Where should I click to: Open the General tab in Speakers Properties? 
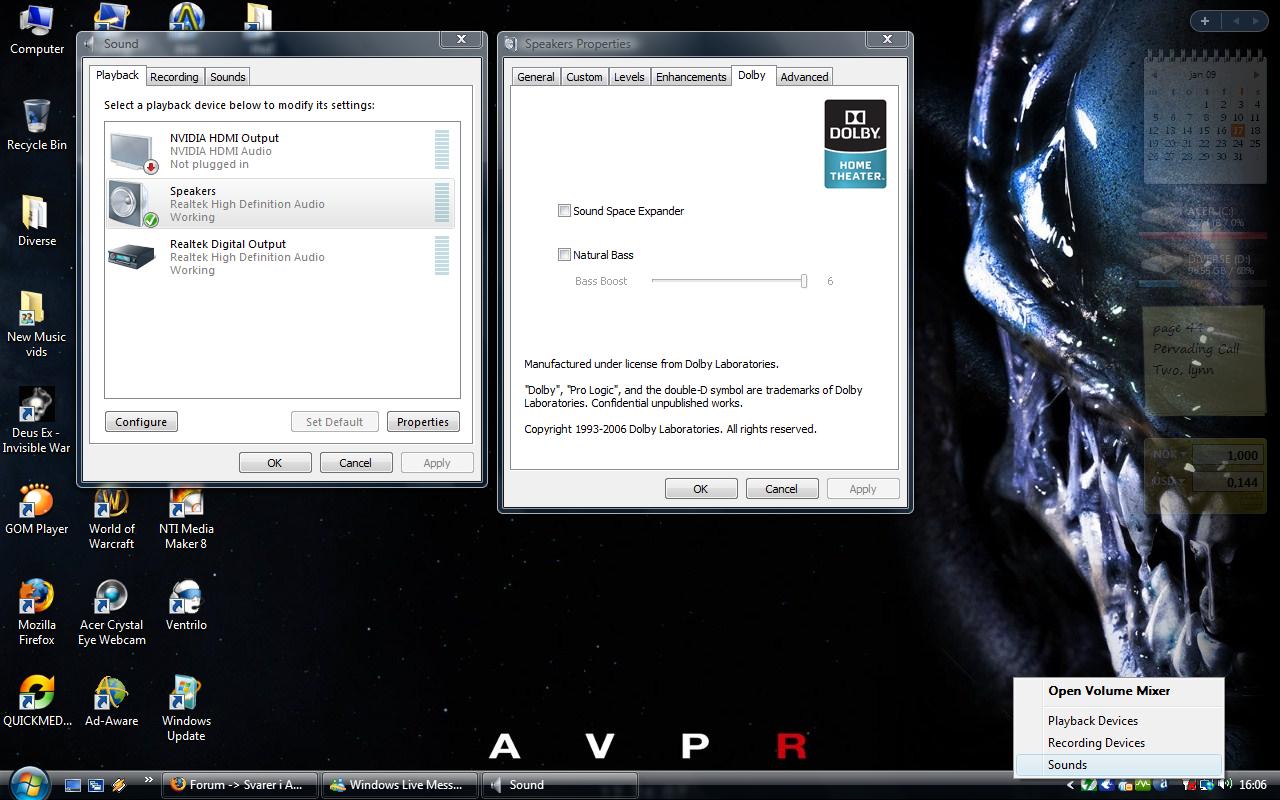(536, 77)
